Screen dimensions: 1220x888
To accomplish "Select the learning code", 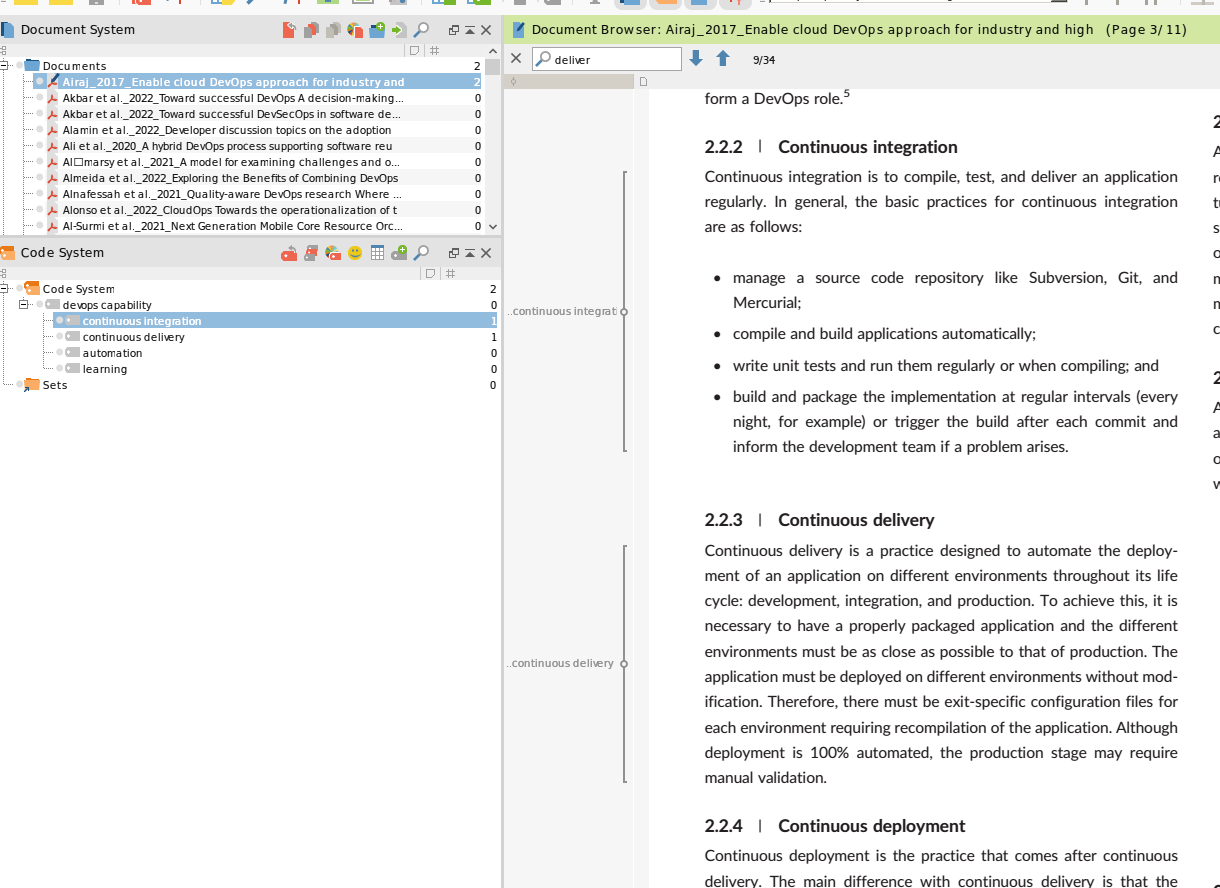I will (x=105, y=369).
